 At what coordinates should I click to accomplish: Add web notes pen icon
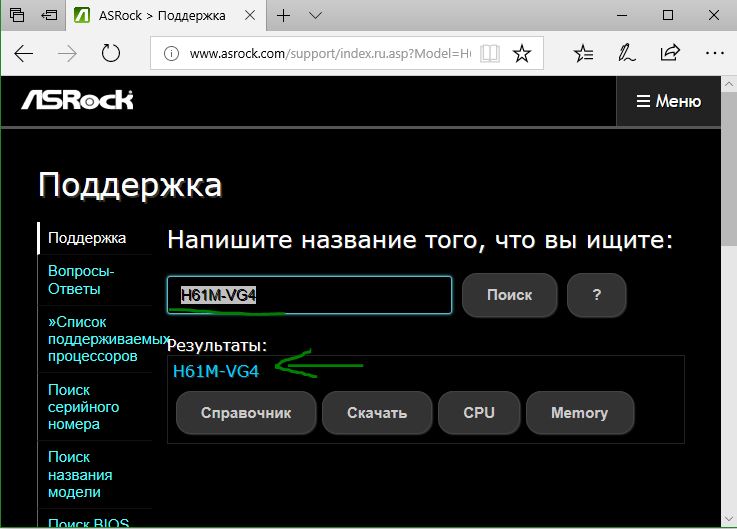[x=627, y=53]
